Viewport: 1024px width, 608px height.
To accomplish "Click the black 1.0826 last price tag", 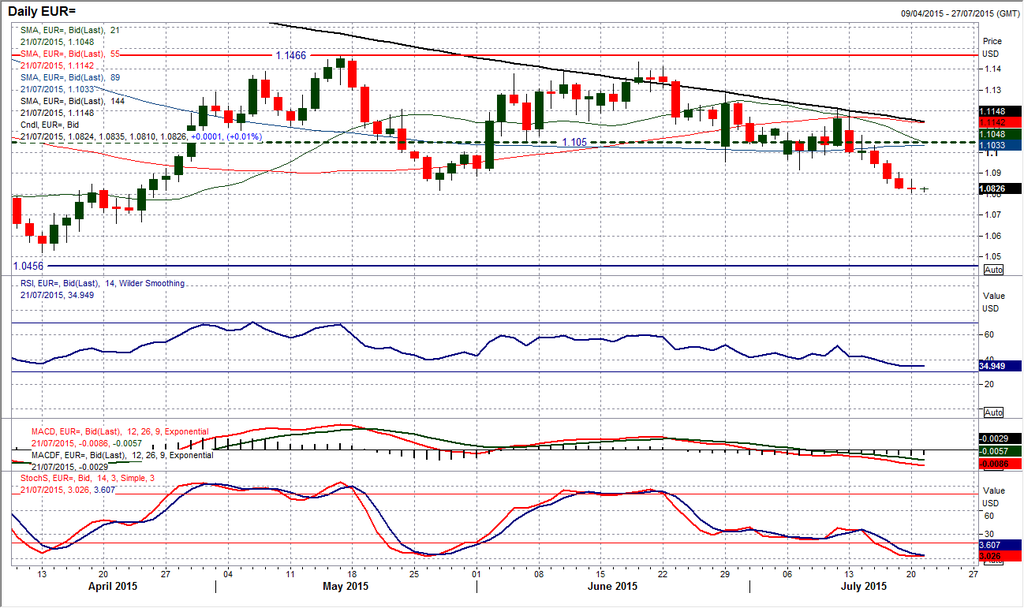I will tap(1000, 189).
